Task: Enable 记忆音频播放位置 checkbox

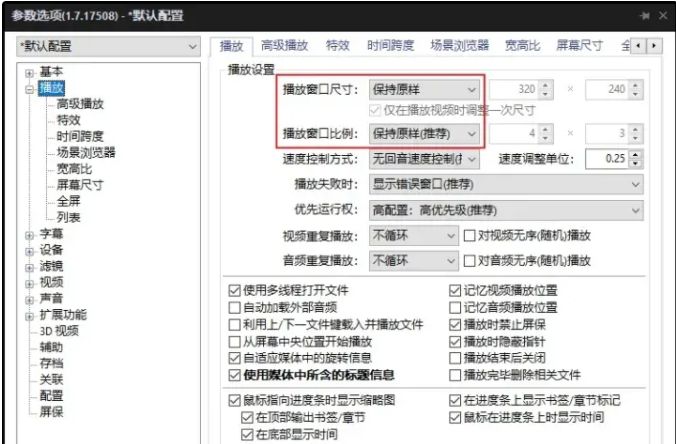Action: tap(455, 308)
